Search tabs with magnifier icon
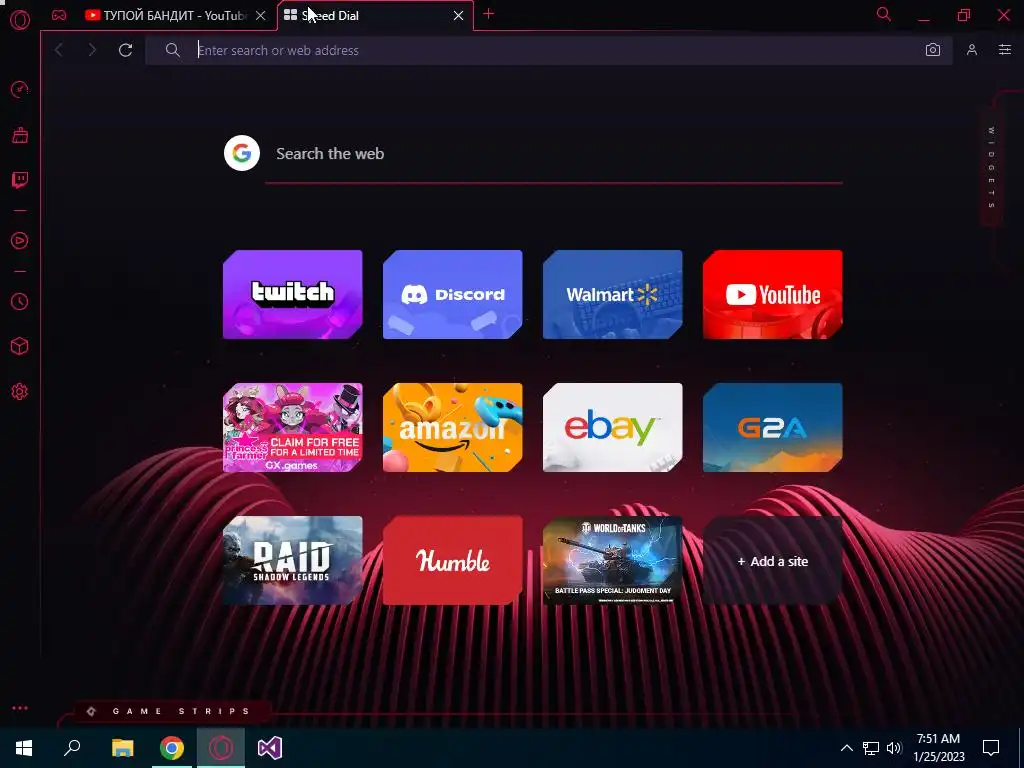 tap(884, 14)
